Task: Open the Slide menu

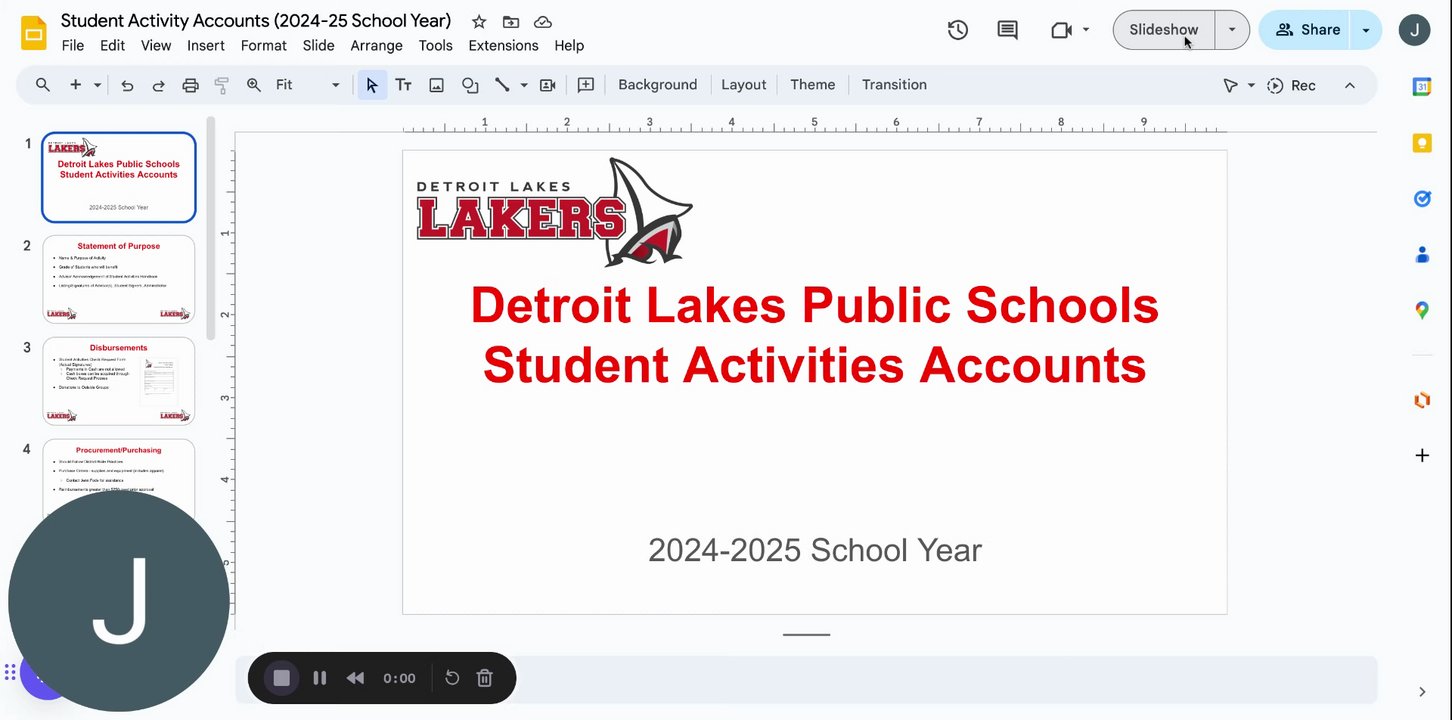Action: (318, 45)
